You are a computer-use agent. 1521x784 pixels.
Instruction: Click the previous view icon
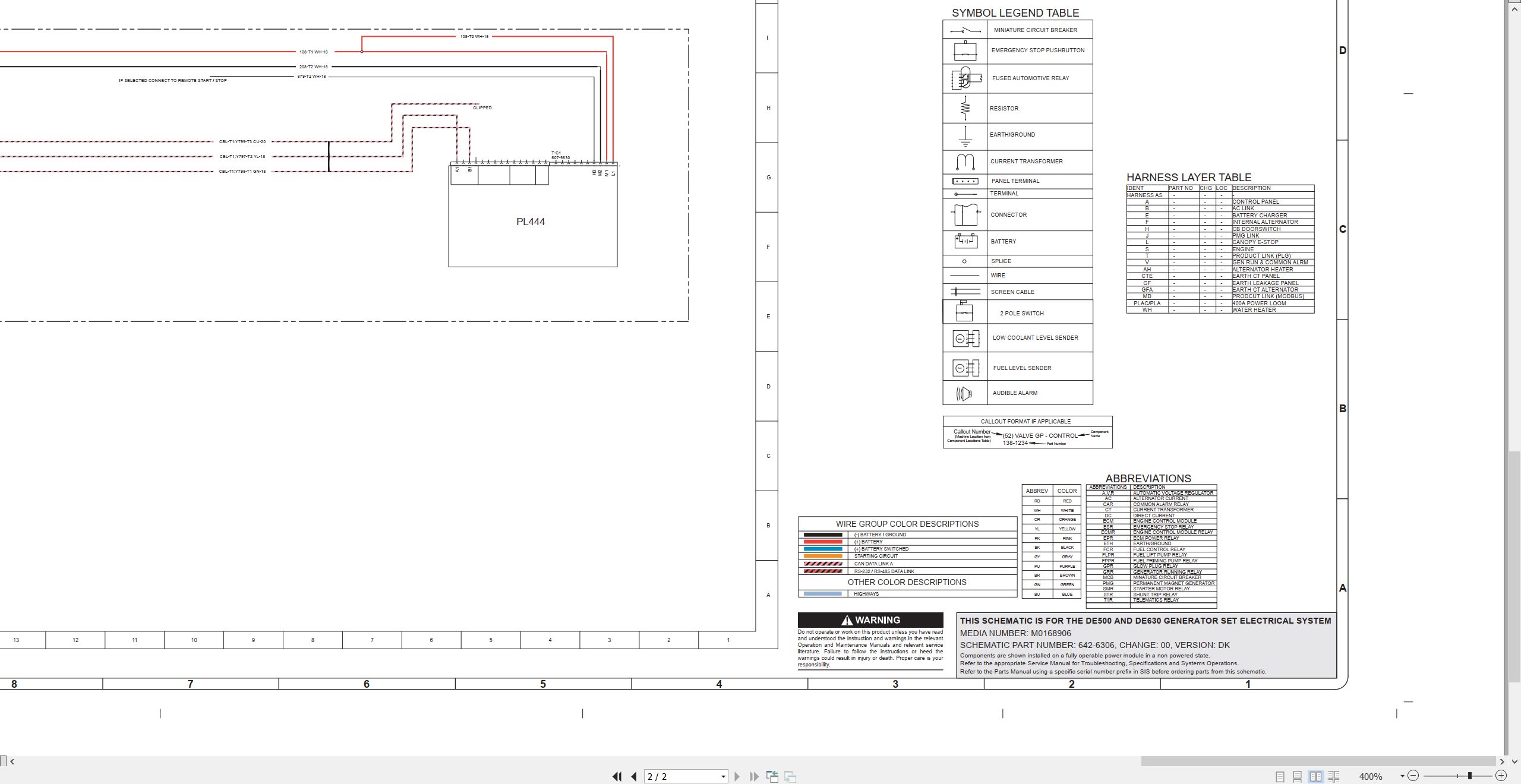(772, 776)
